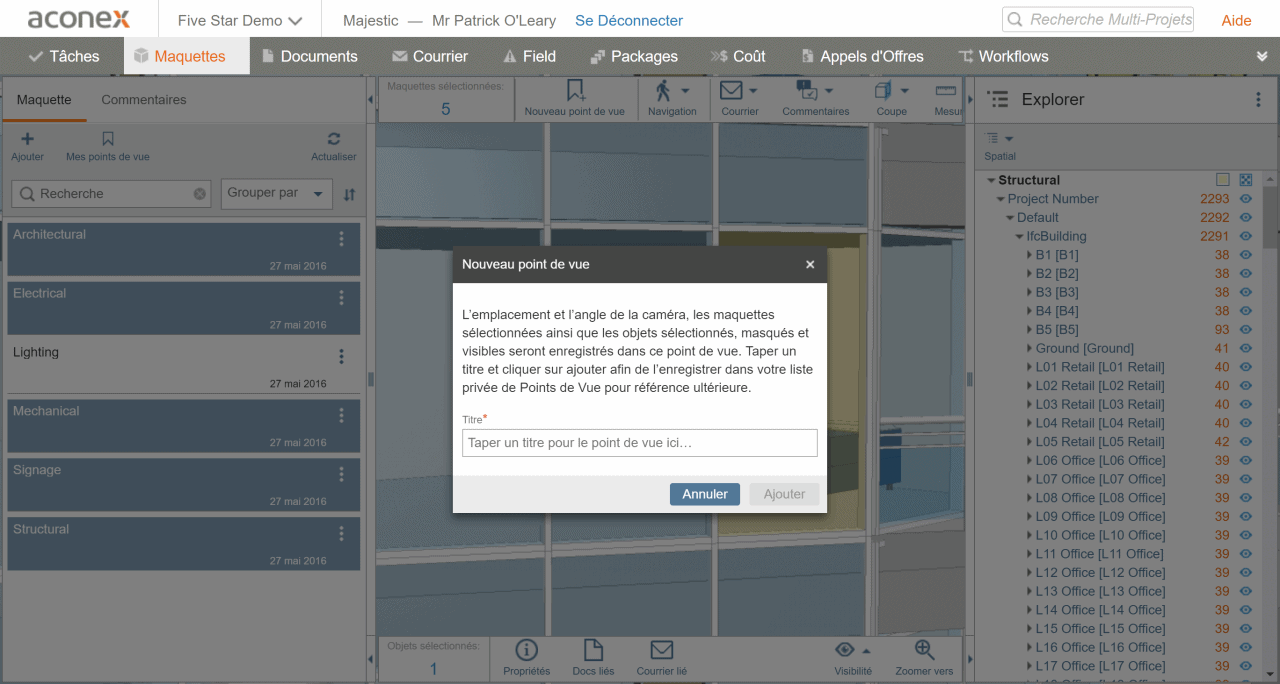Open Docs liés for the selected object

point(593,659)
